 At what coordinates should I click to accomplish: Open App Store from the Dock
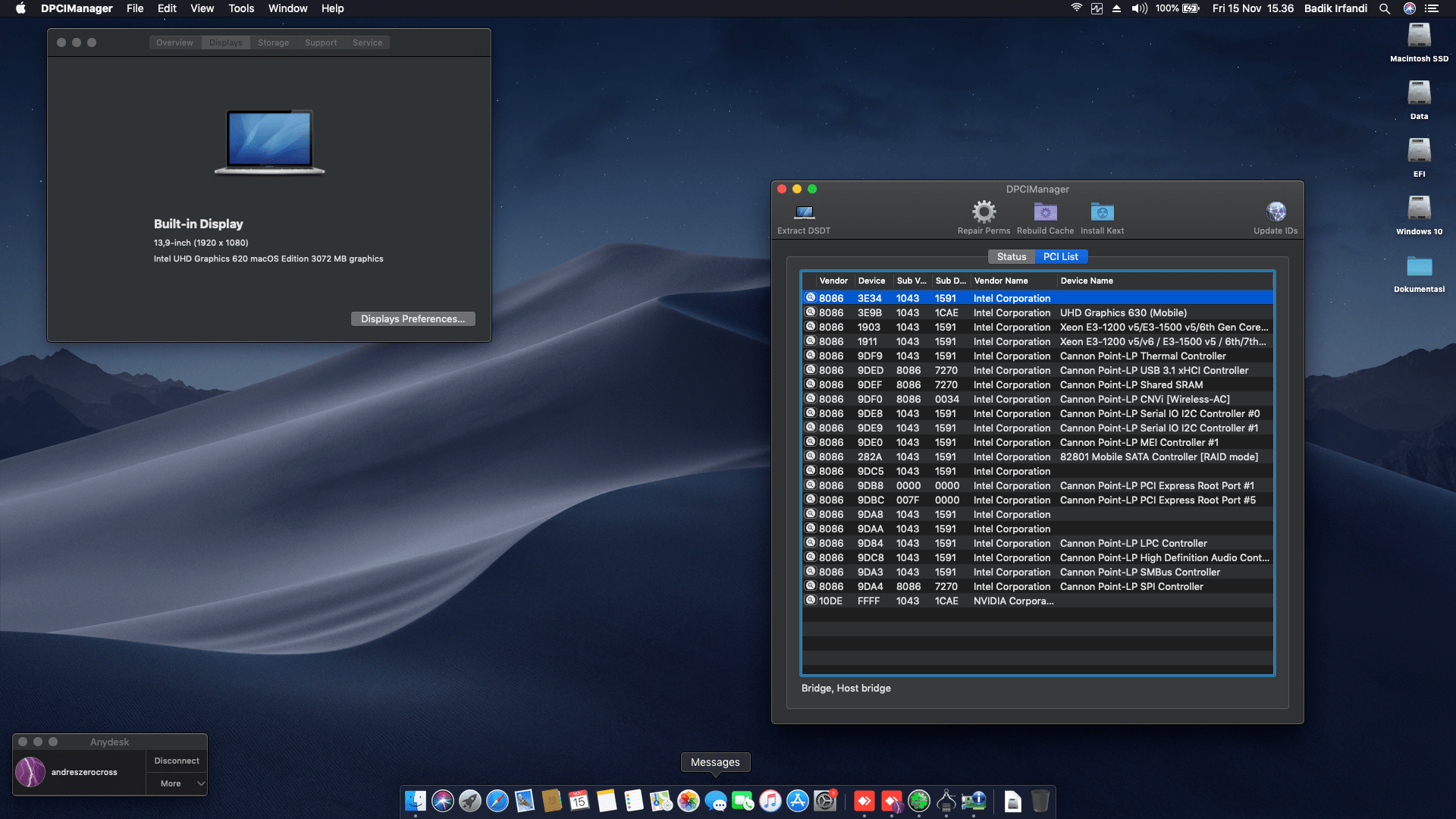797,801
